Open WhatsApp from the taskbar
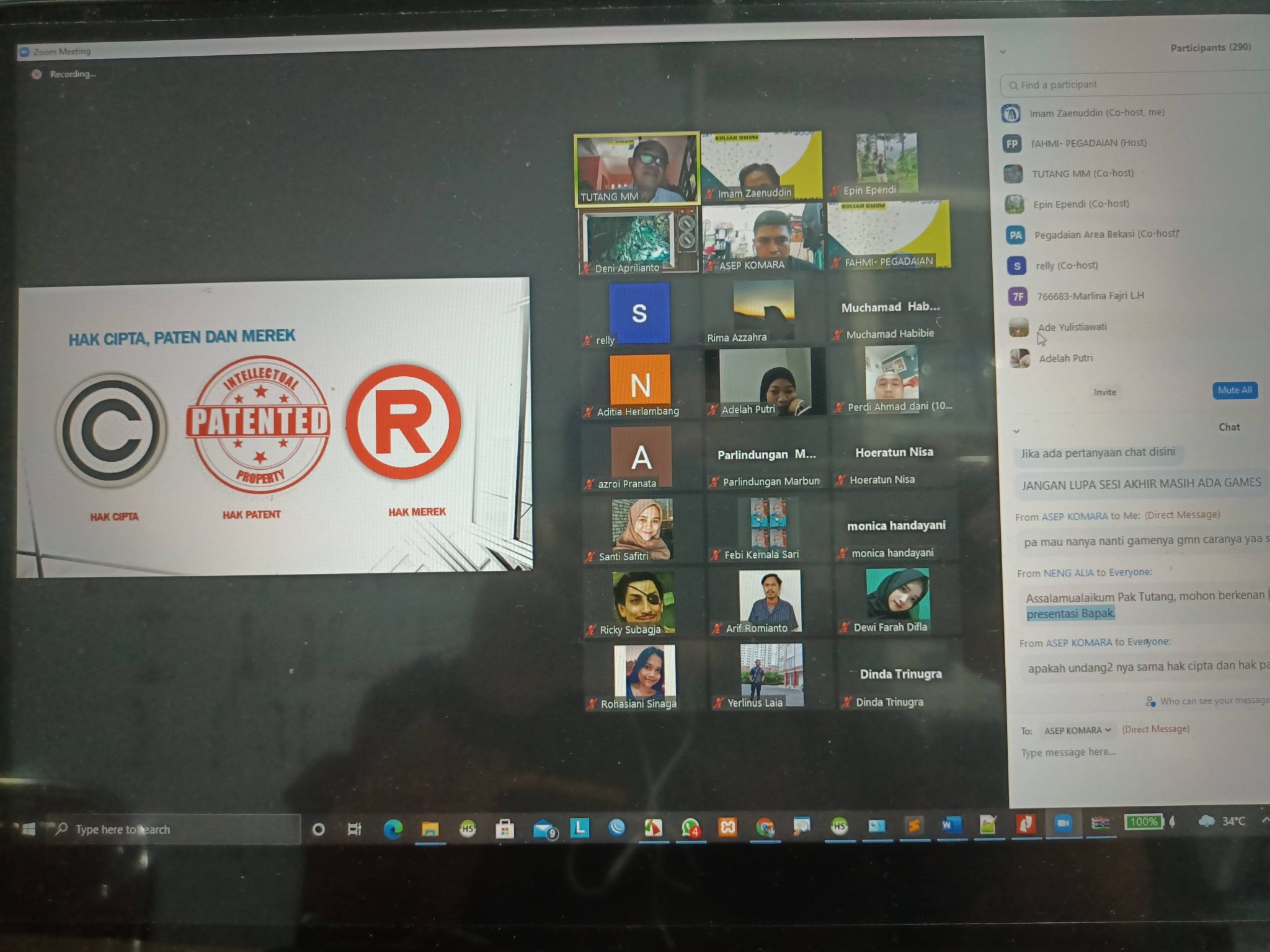Screen dimensions: 1270x952 click(x=690, y=827)
